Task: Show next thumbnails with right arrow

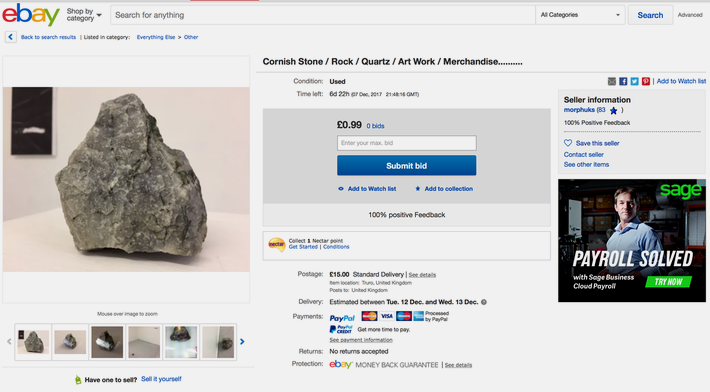Action: coord(242,342)
